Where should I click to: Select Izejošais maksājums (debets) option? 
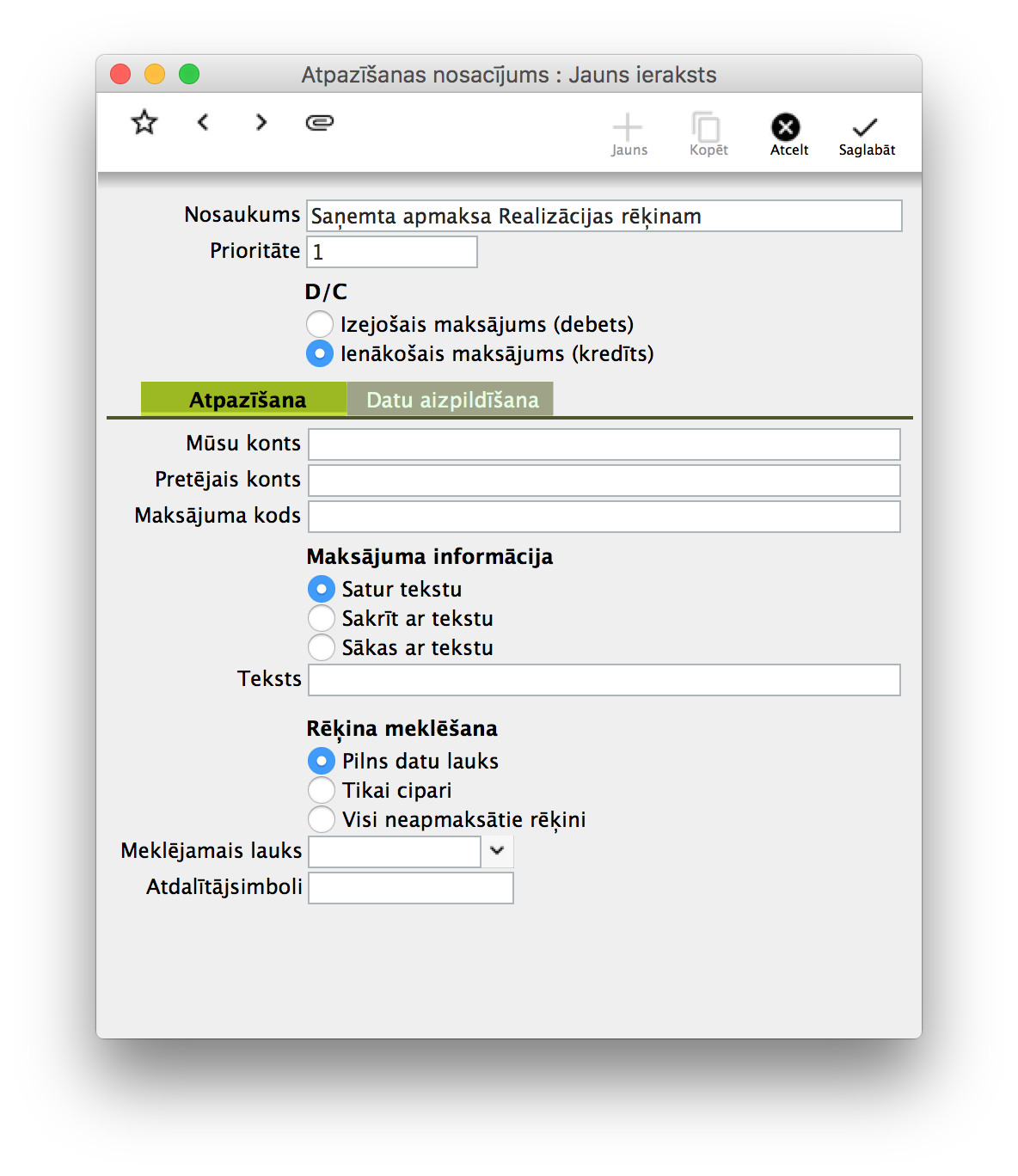(320, 324)
